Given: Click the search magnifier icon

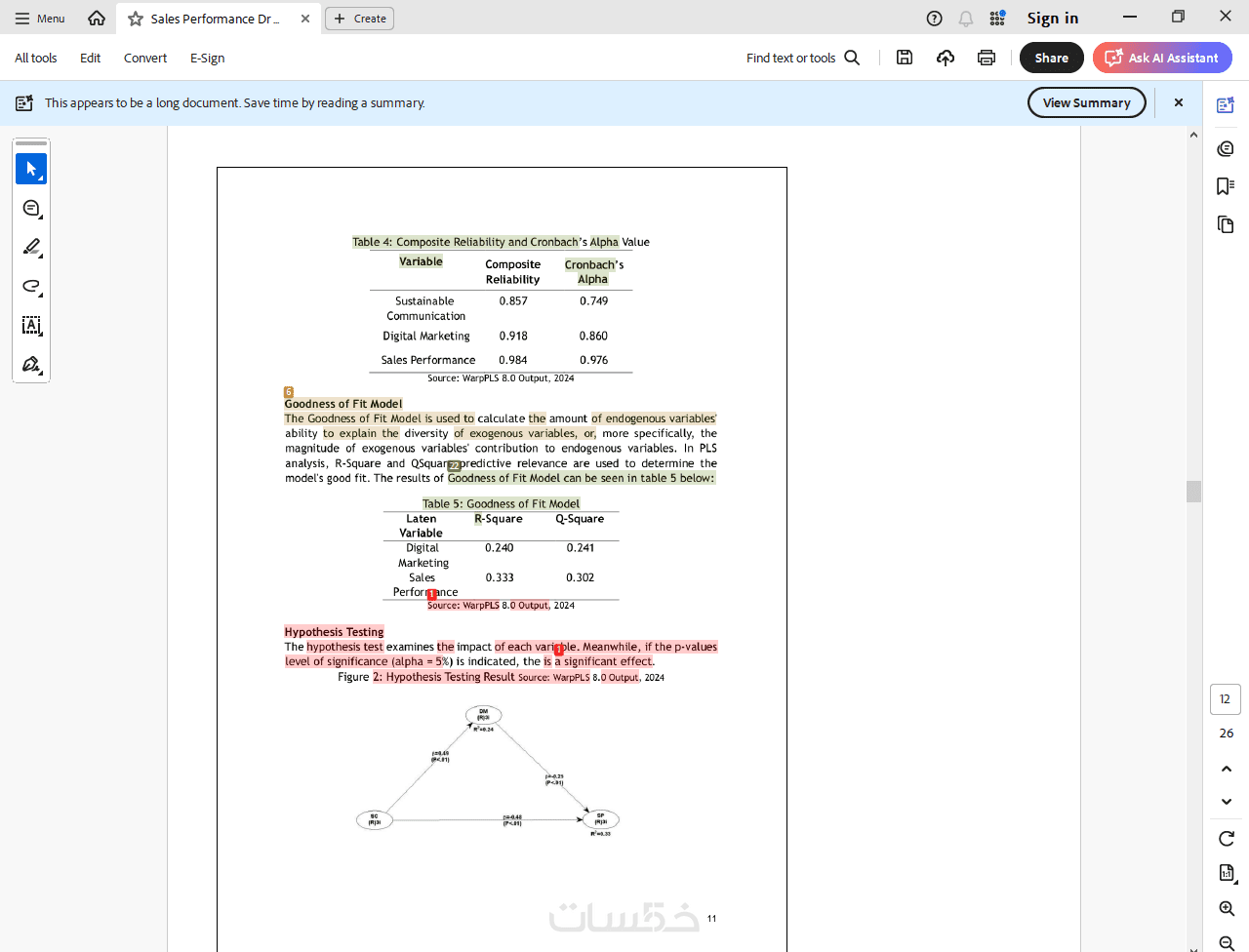Looking at the screenshot, I should 852,58.
